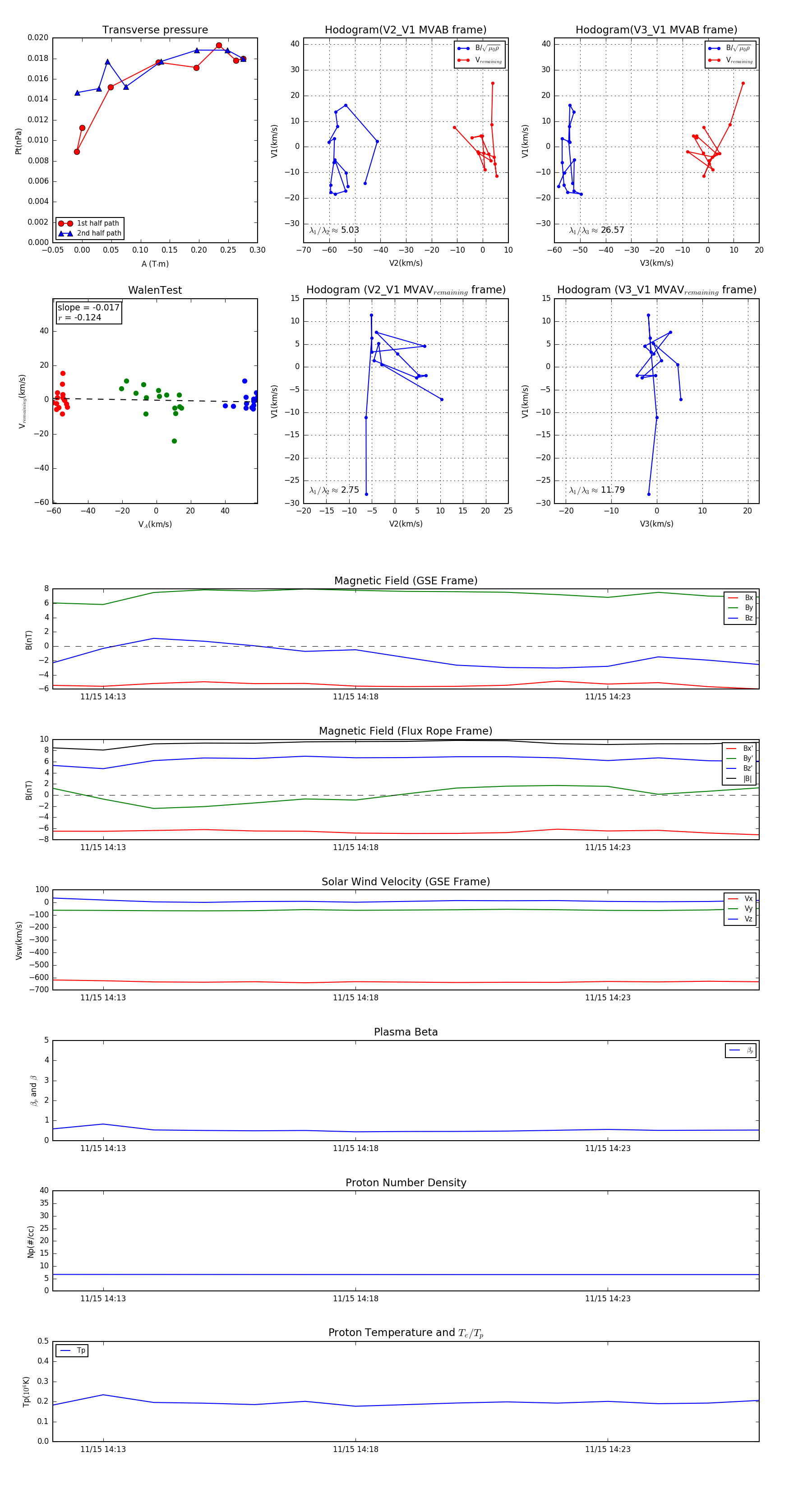Select the "Hodogram(V2_V1 MVAB frame)" title
Screen dimensions: 812x1489
click(406, 30)
